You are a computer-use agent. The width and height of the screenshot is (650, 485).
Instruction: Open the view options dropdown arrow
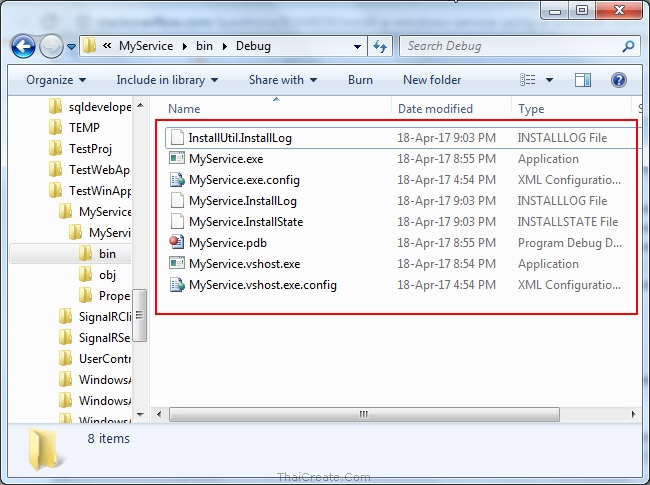pyautogui.click(x=549, y=80)
